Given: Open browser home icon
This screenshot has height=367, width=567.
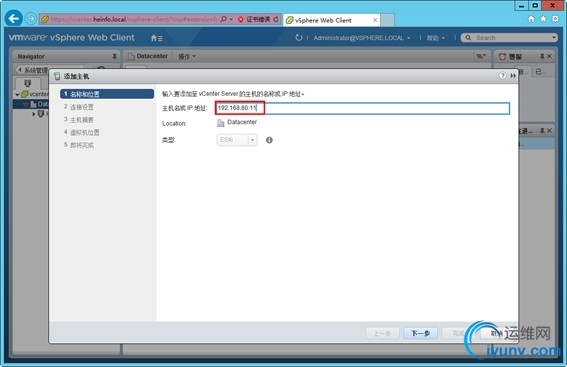Looking at the screenshot, I should pyautogui.click(x=531, y=19).
